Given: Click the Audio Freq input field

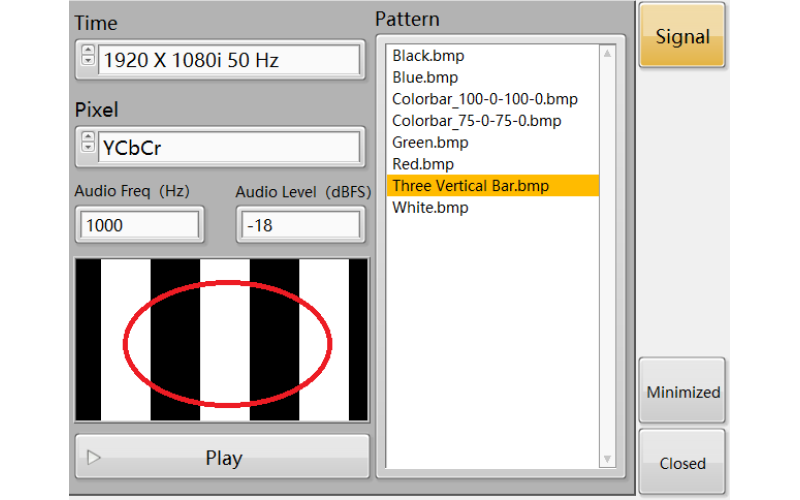Looking at the screenshot, I should tap(140, 225).
